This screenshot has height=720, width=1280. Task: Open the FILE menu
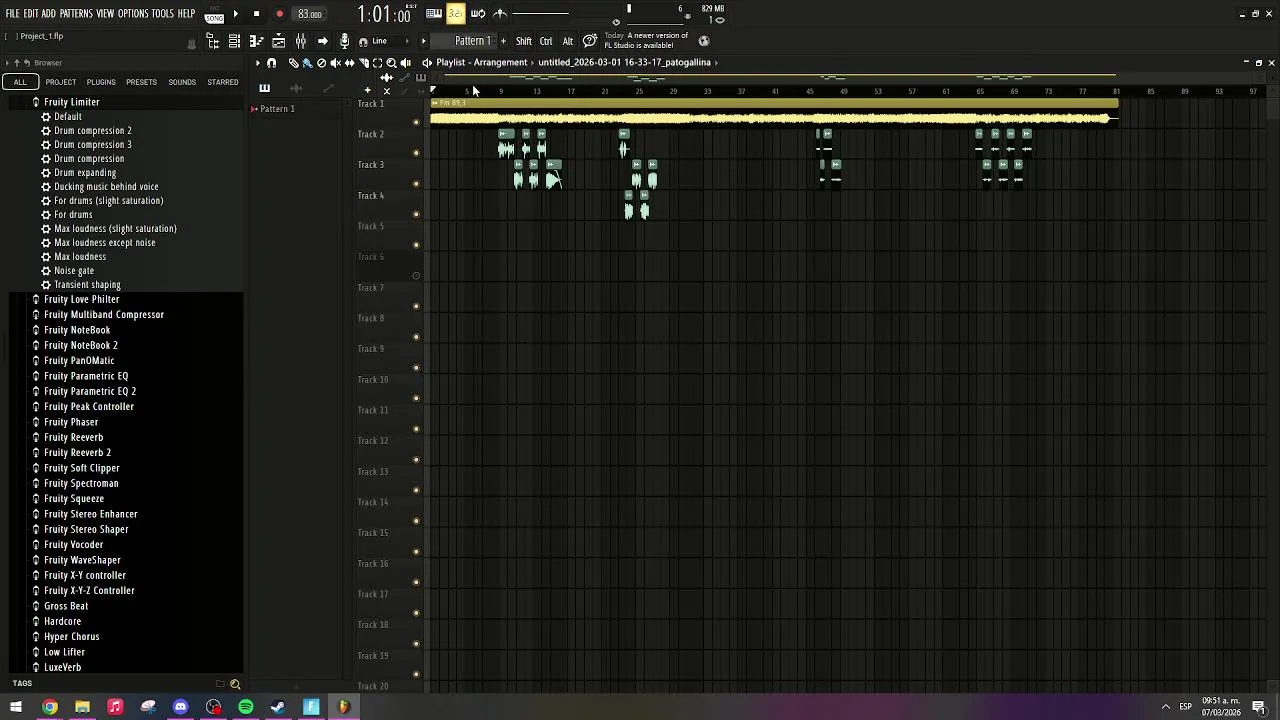(x=12, y=14)
